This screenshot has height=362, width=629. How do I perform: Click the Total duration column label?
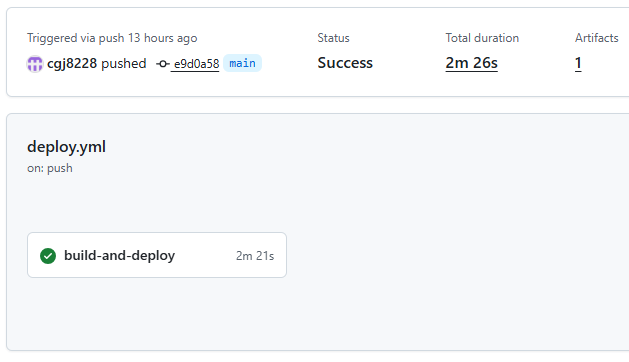(x=482, y=38)
